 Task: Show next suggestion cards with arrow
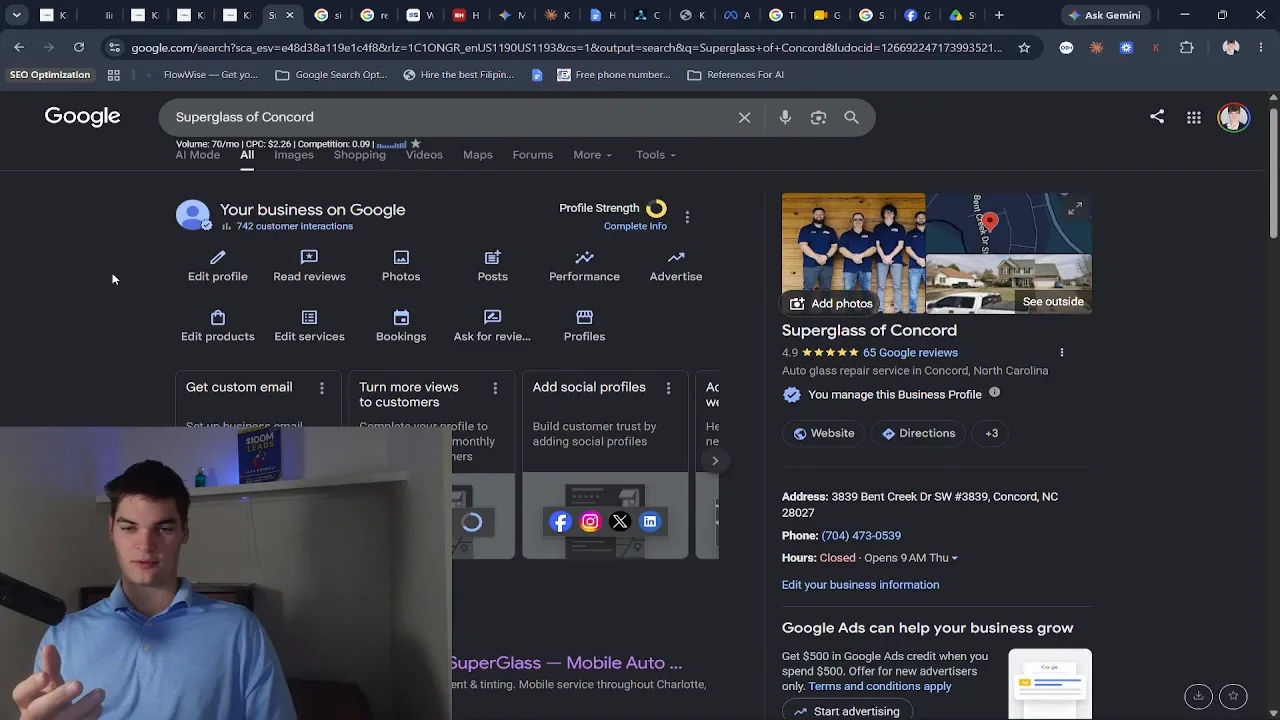[x=715, y=461]
